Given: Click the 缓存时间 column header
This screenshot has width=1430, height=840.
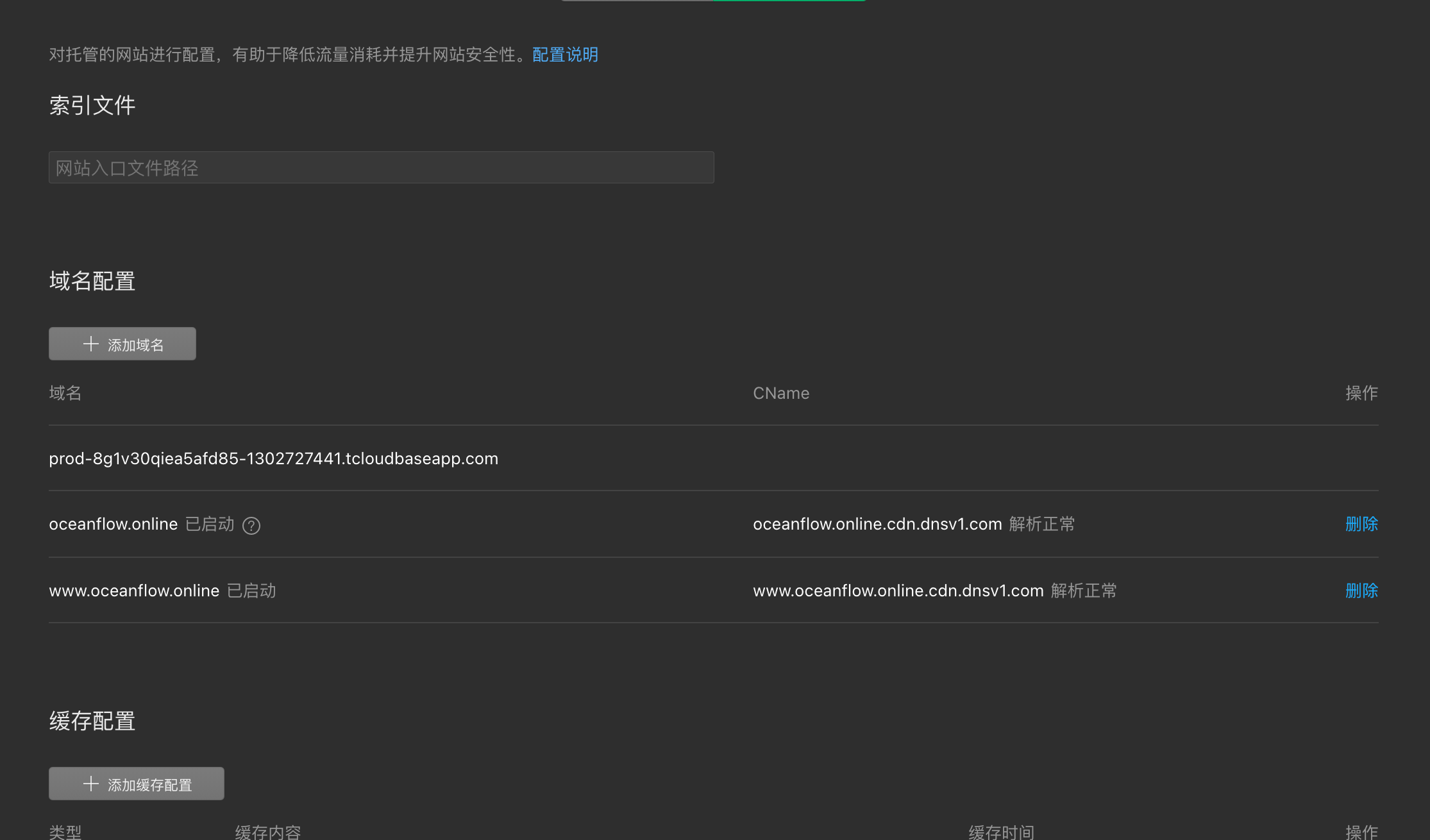Looking at the screenshot, I should [1001, 832].
